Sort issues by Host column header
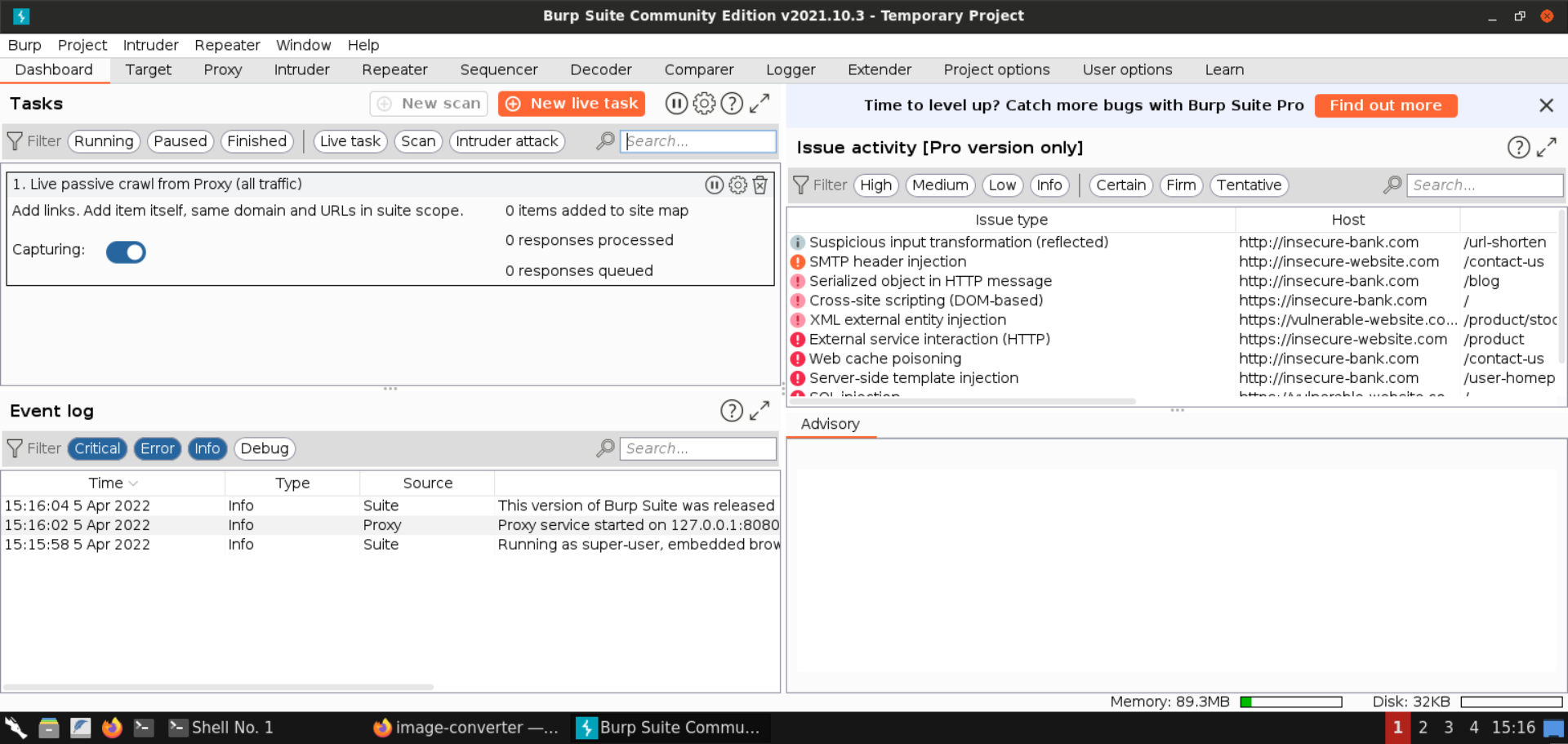The height and width of the screenshot is (744, 1568). [1347, 220]
